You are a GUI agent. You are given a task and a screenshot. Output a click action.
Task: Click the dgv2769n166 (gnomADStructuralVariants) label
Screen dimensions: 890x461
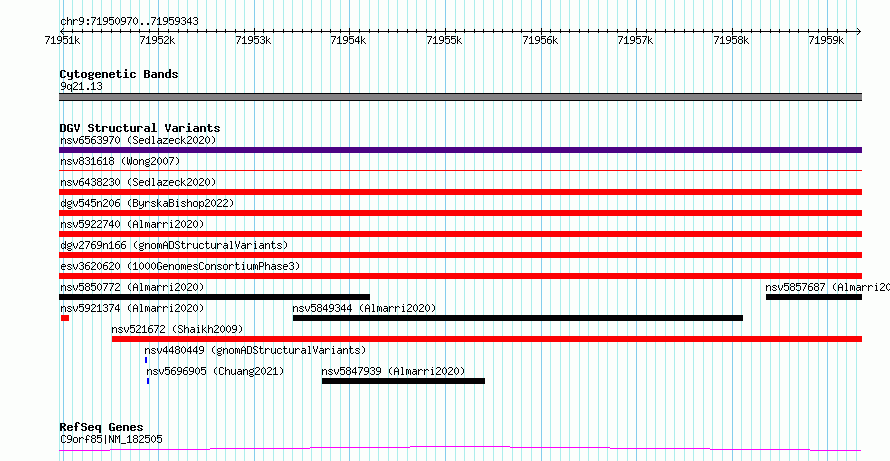[x=174, y=245]
